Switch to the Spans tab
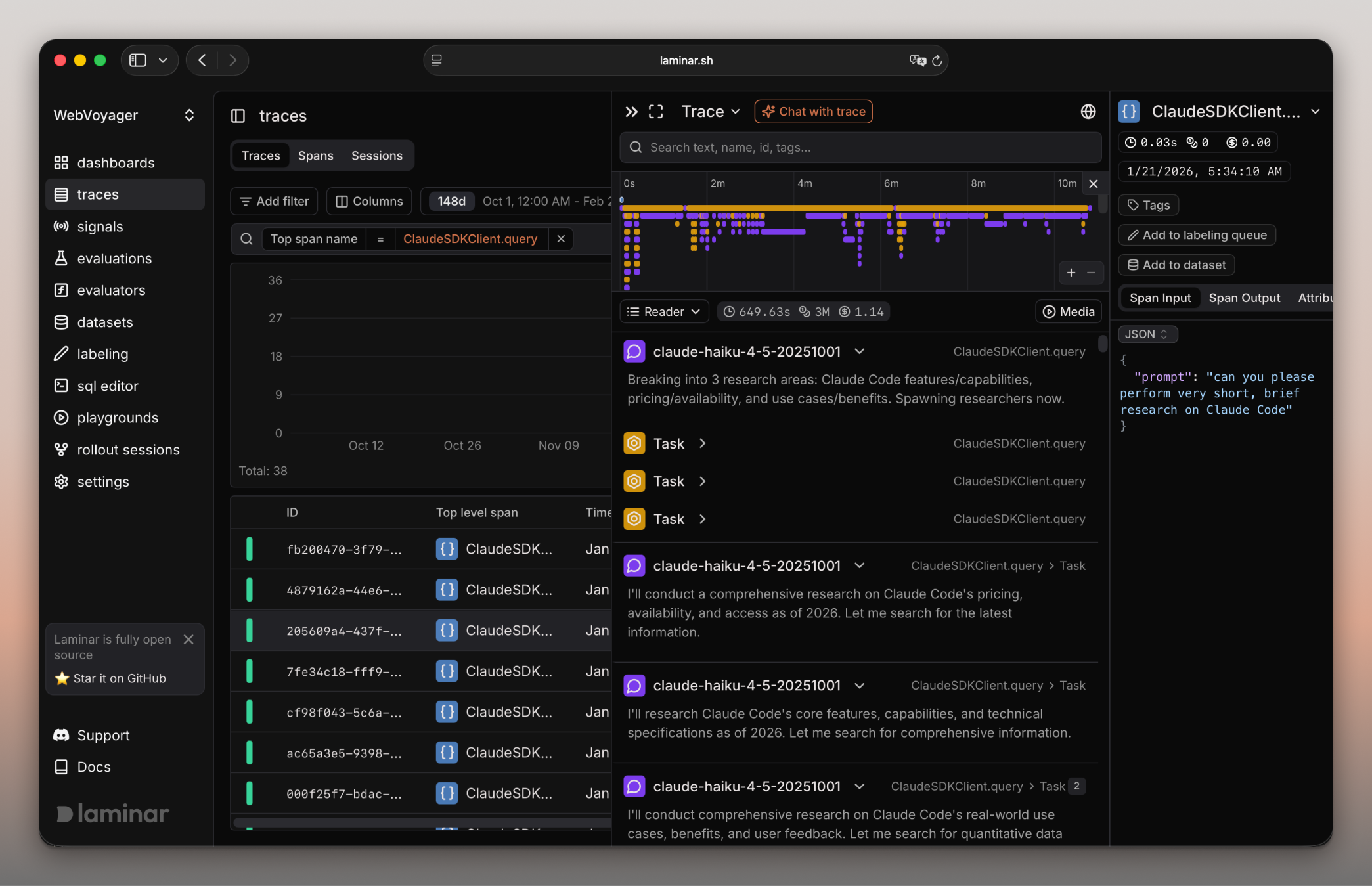1372x886 pixels. [x=315, y=156]
